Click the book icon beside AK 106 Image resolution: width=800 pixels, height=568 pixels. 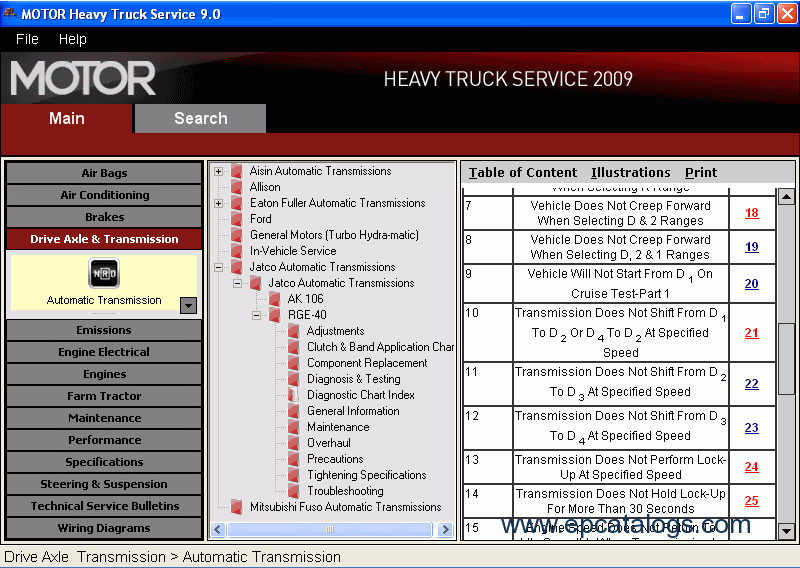[274, 299]
